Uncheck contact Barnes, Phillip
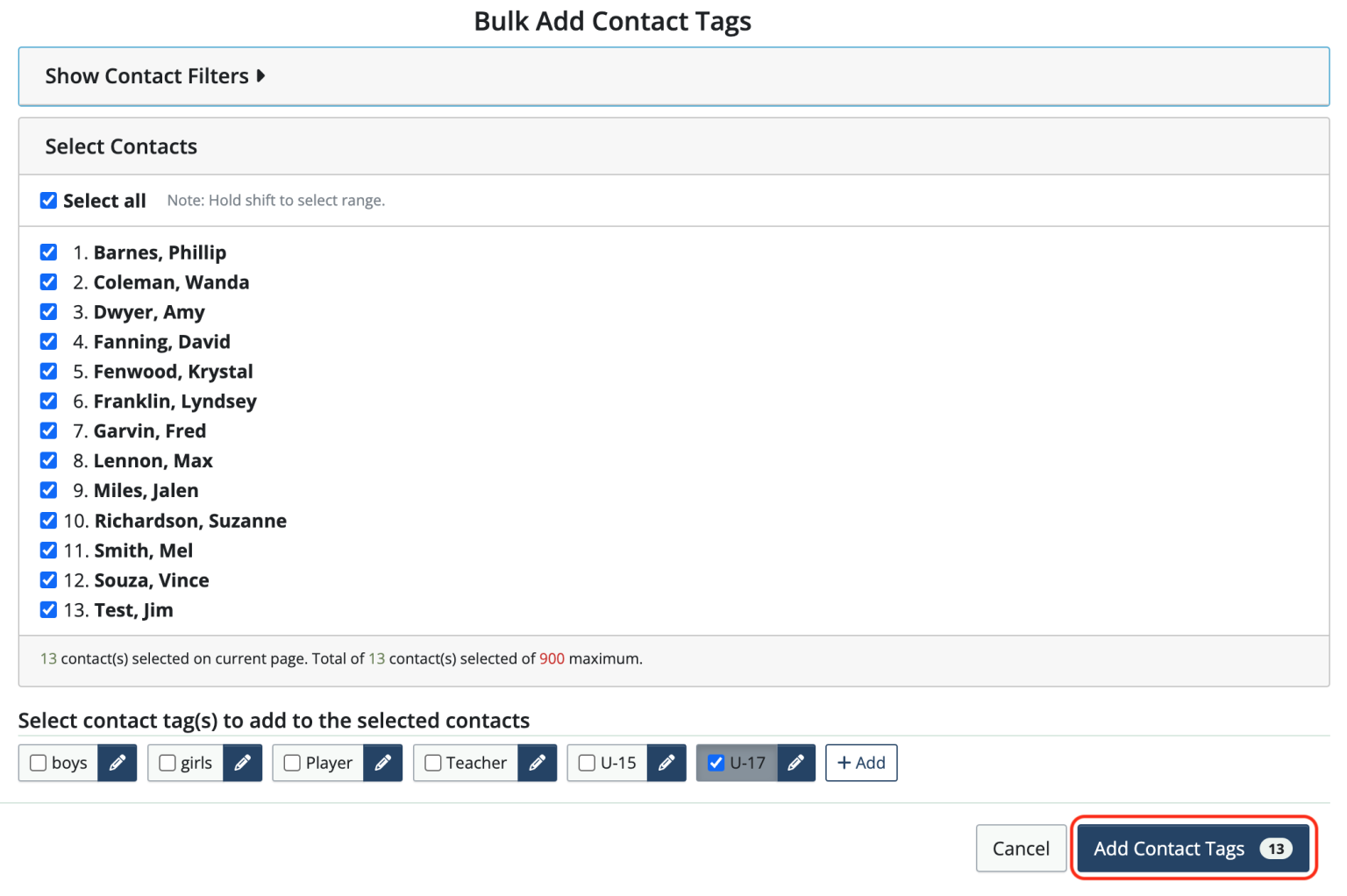Viewport: 1347px width, 896px height. pos(48,252)
